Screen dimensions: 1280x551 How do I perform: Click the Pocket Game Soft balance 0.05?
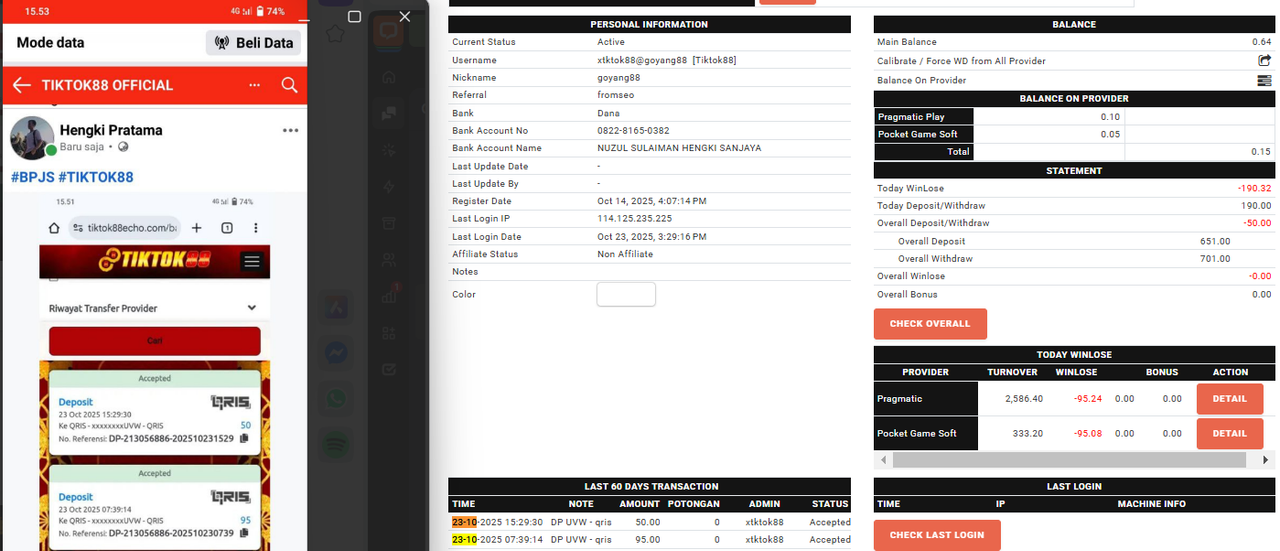[1110, 134]
